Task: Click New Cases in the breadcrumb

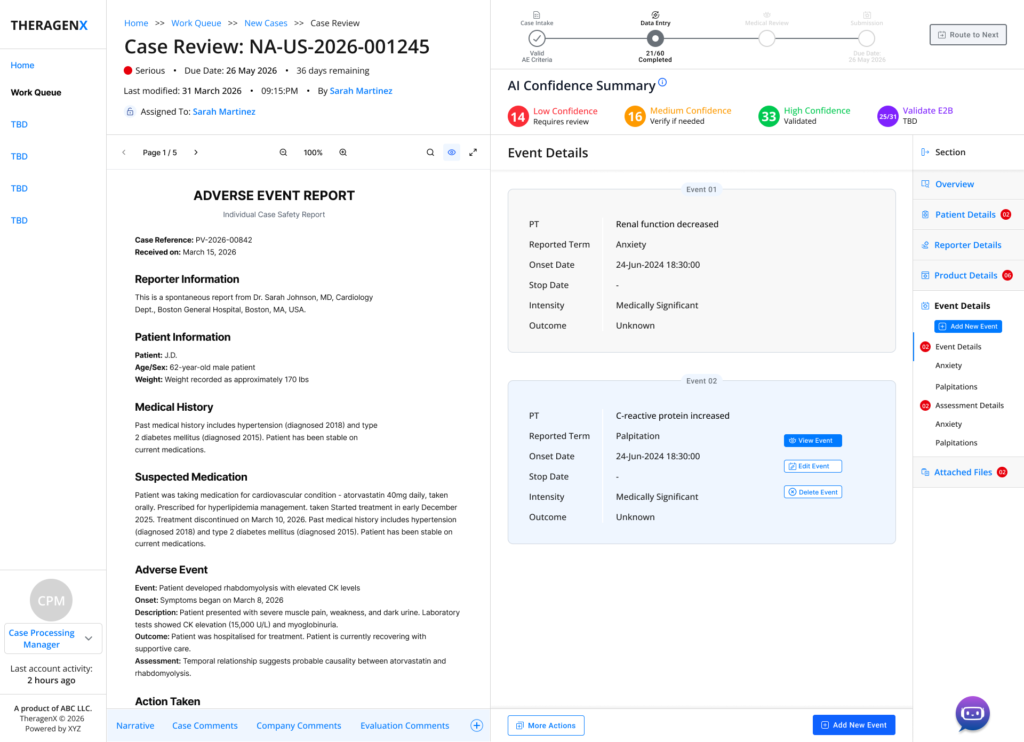Action: [x=266, y=23]
